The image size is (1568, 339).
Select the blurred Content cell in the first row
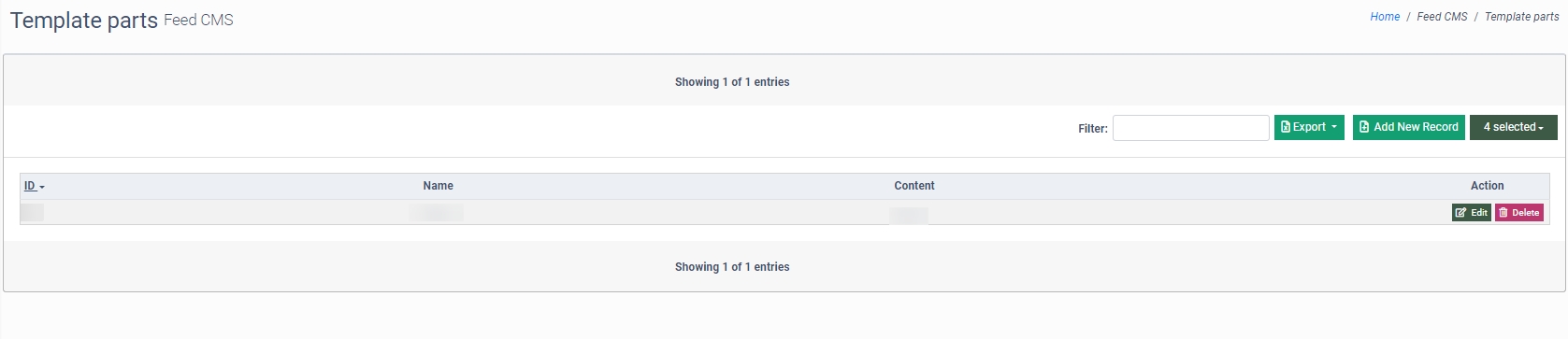point(909,216)
